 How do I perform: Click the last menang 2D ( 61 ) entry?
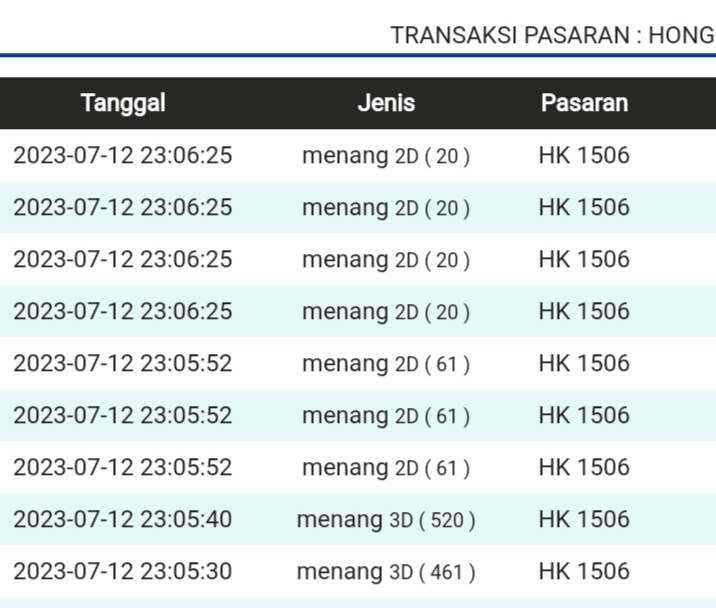pos(386,467)
